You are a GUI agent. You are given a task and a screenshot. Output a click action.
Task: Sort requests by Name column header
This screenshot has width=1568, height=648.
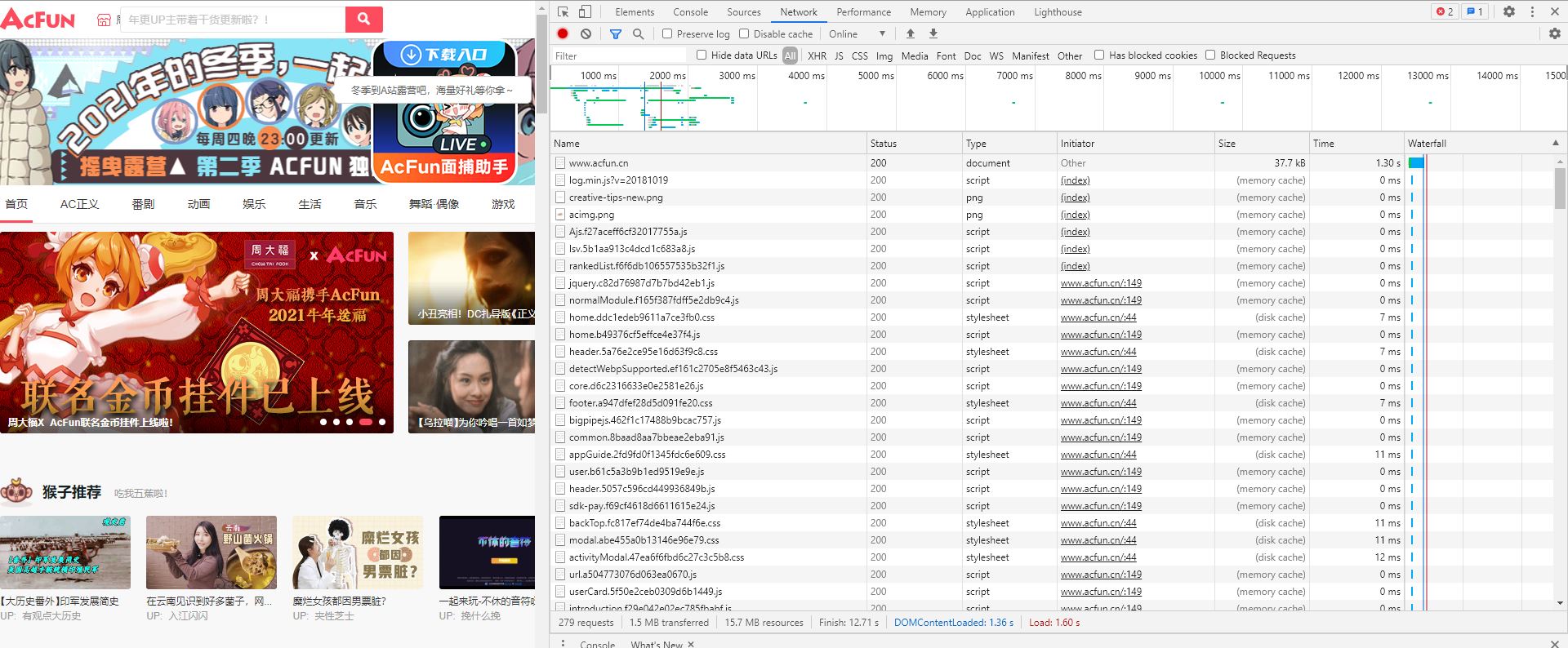click(x=708, y=143)
